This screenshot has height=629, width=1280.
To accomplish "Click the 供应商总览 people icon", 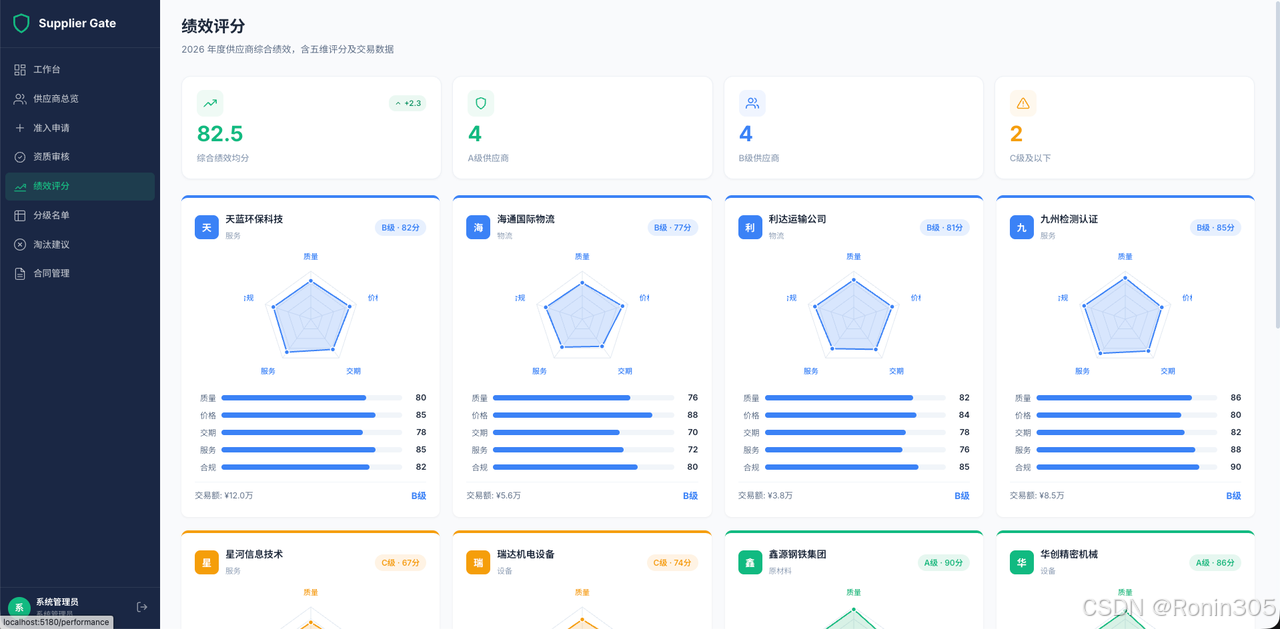I will tap(20, 99).
